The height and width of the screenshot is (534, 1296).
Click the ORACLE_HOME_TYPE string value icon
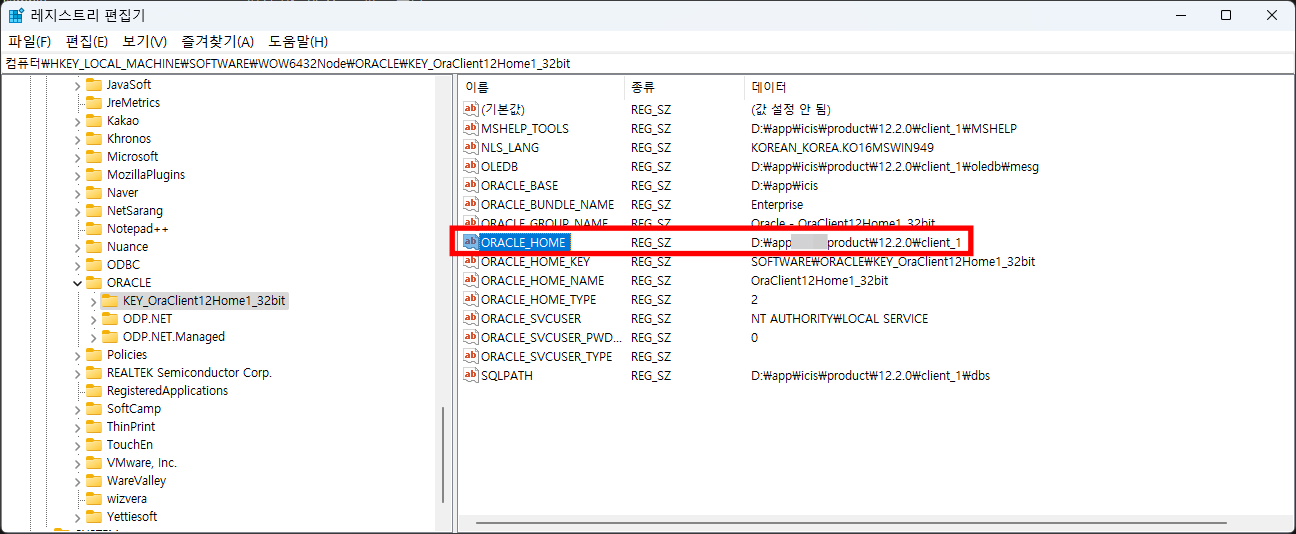[x=471, y=299]
